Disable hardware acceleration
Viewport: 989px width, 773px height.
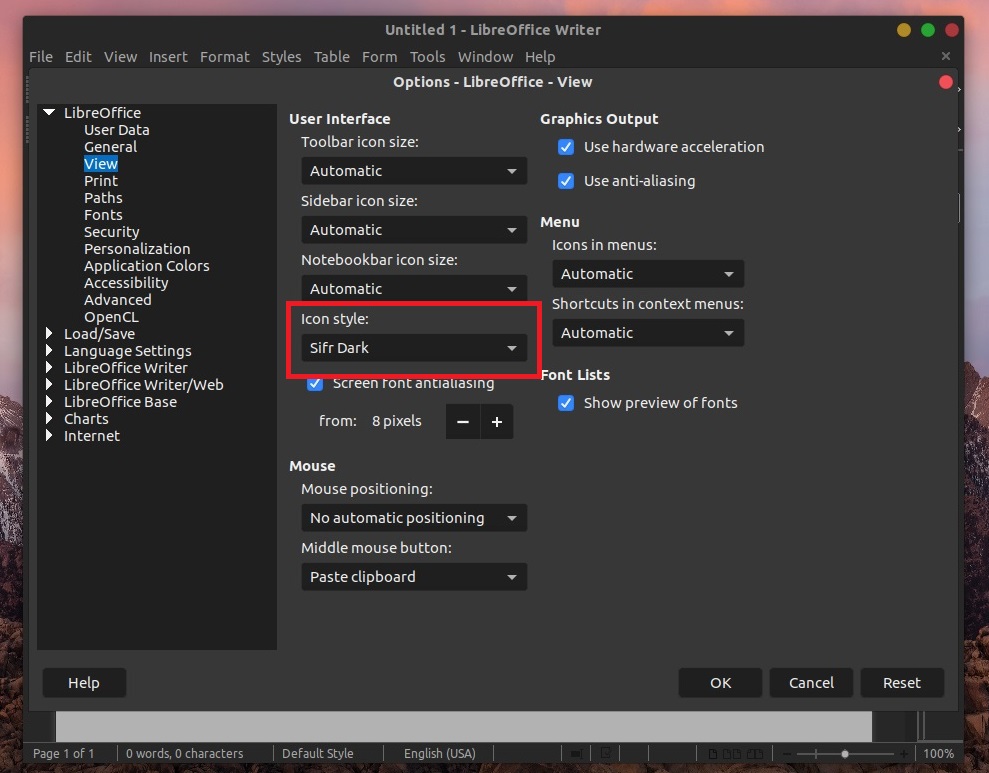pyautogui.click(x=566, y=146)
